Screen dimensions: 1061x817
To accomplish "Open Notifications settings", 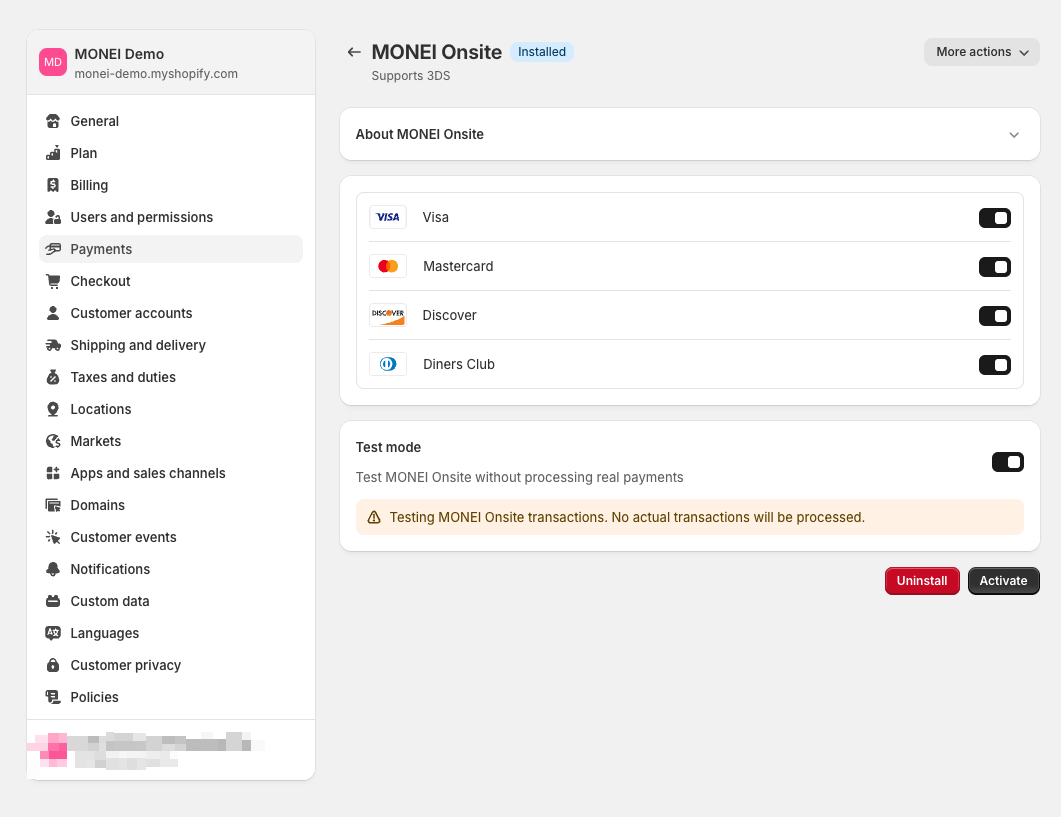I will 171,569.
